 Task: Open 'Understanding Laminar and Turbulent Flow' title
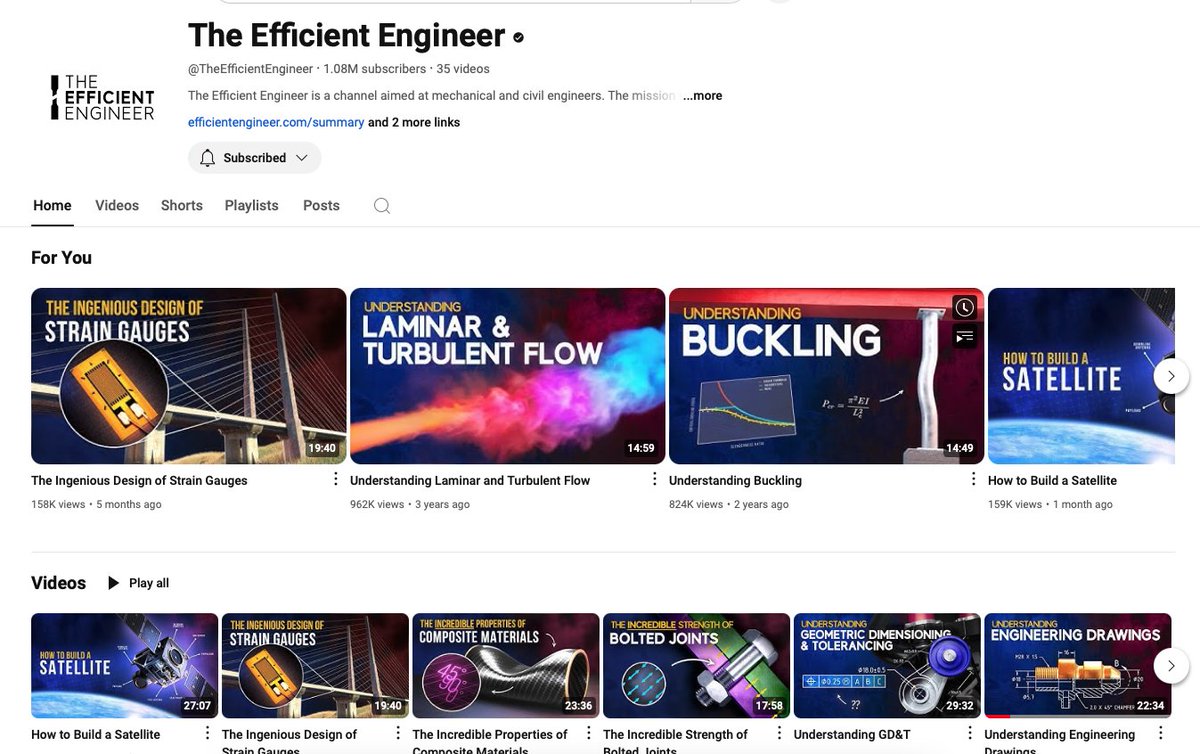pyautogui.click(x=470, y=480)
